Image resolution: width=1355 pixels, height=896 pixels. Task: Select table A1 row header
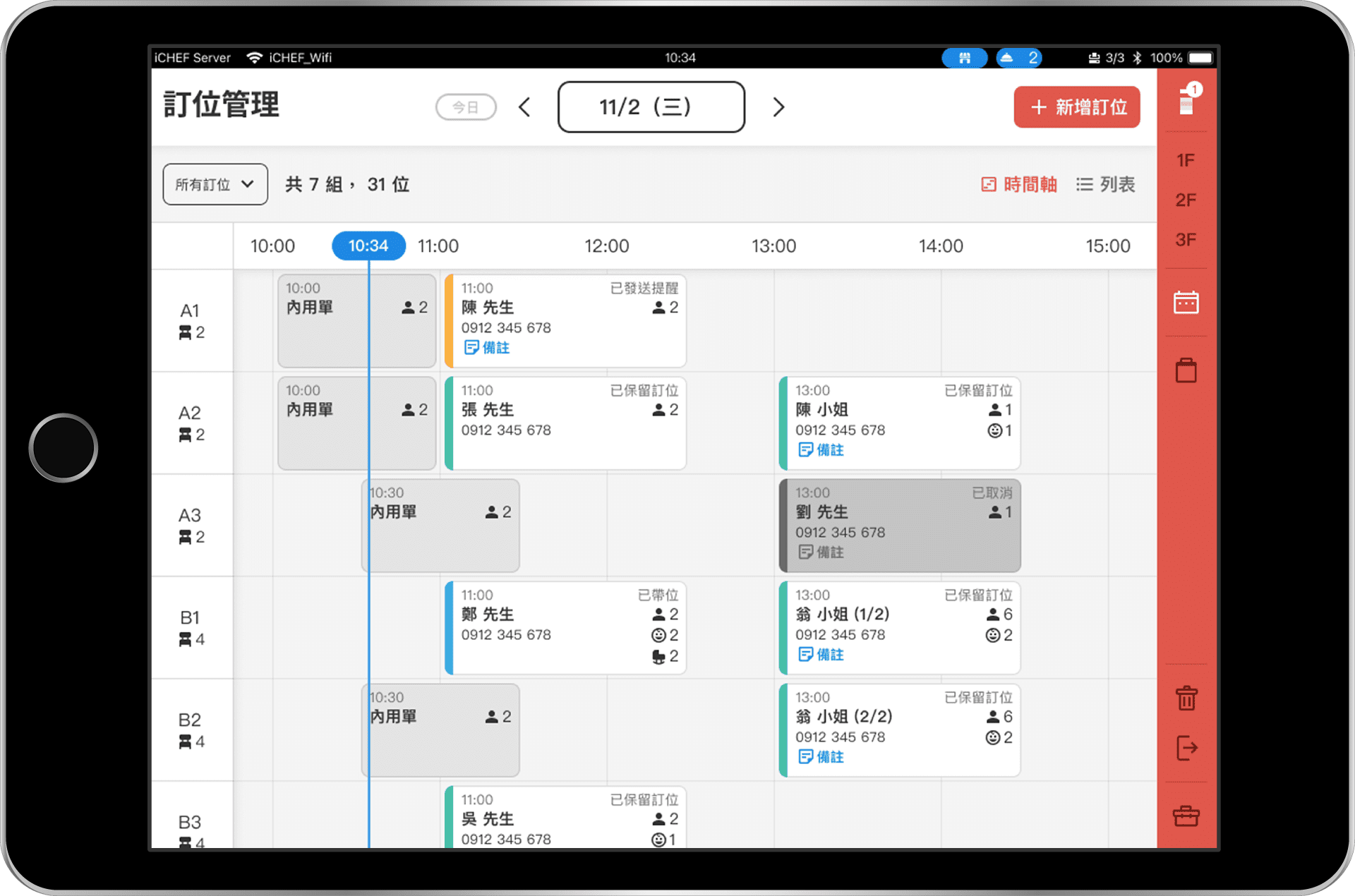(x=192, y=321)
